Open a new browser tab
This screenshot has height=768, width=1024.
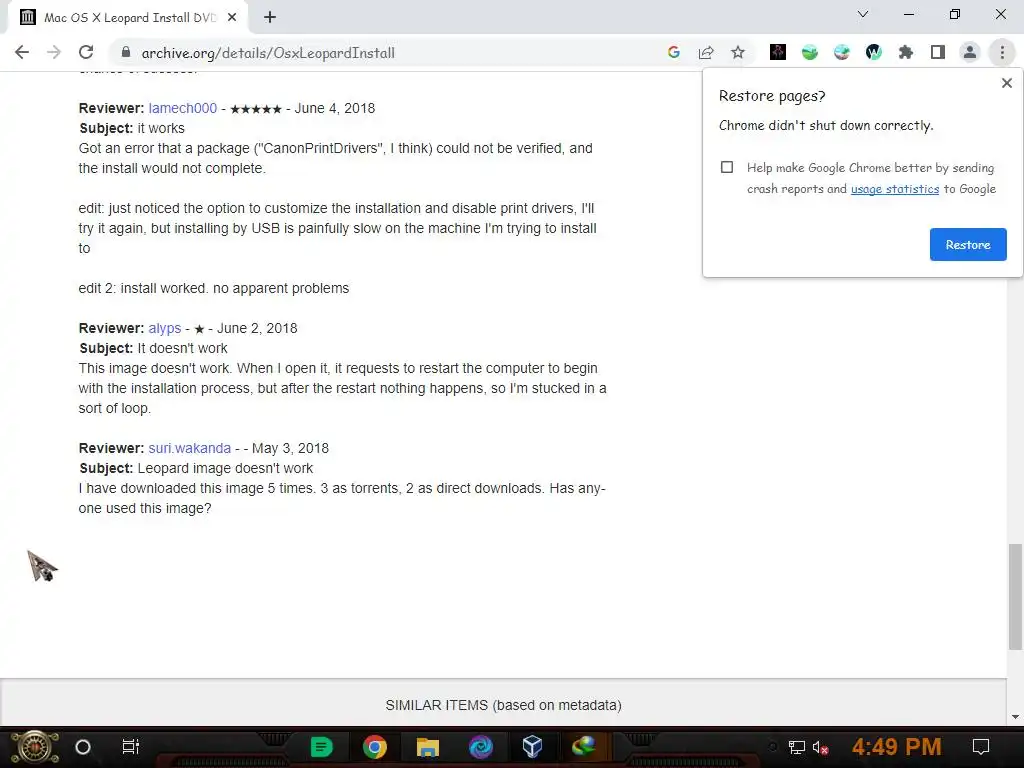270,18
